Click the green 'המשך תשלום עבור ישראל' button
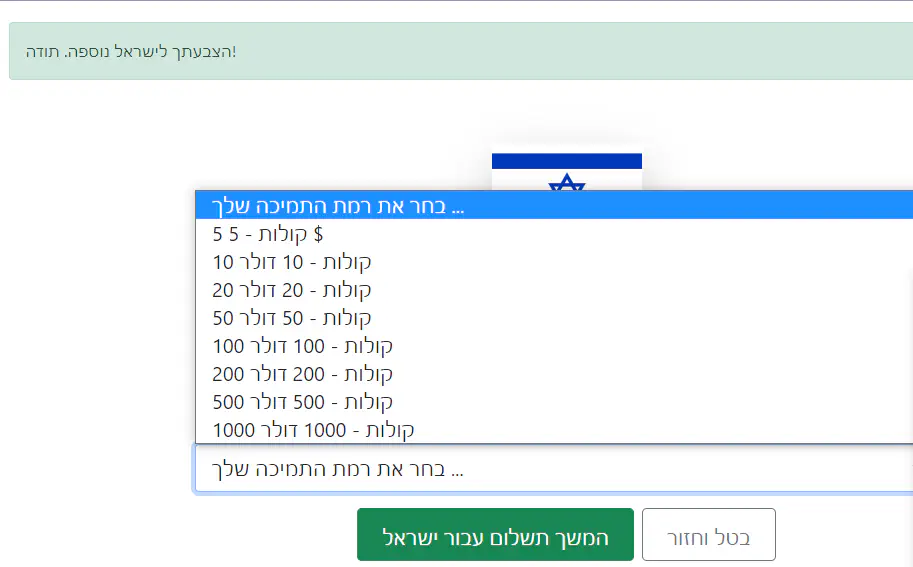Screen dimensions: 913x567 coord(495,535)
